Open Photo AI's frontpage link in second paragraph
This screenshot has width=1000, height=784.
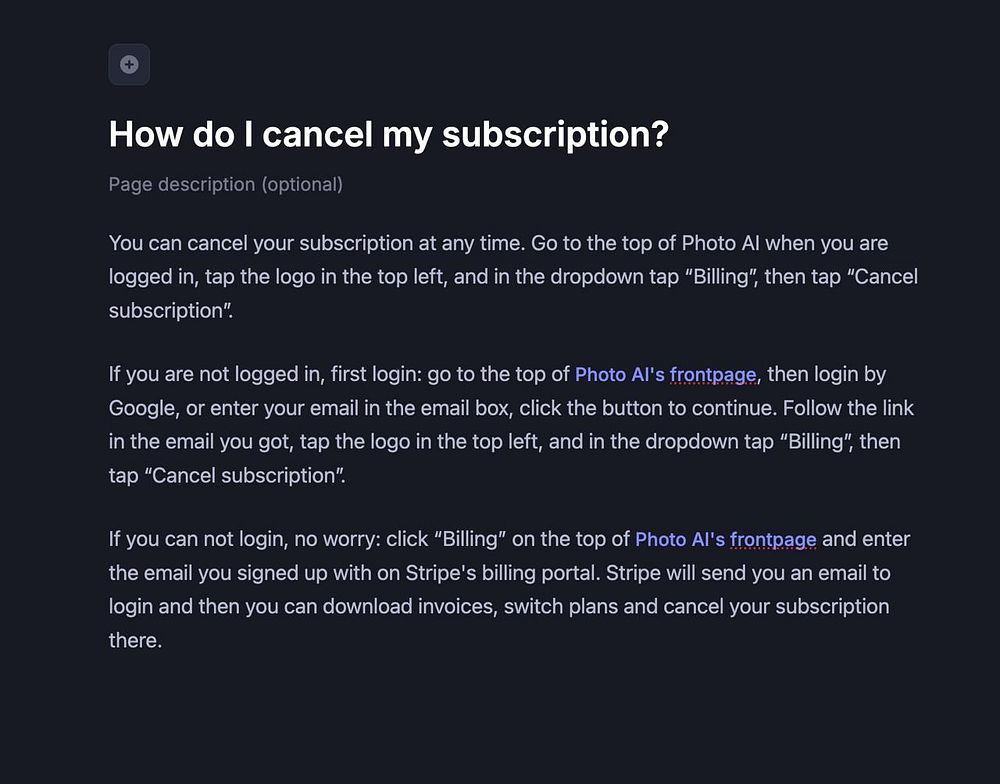[665, 374]
